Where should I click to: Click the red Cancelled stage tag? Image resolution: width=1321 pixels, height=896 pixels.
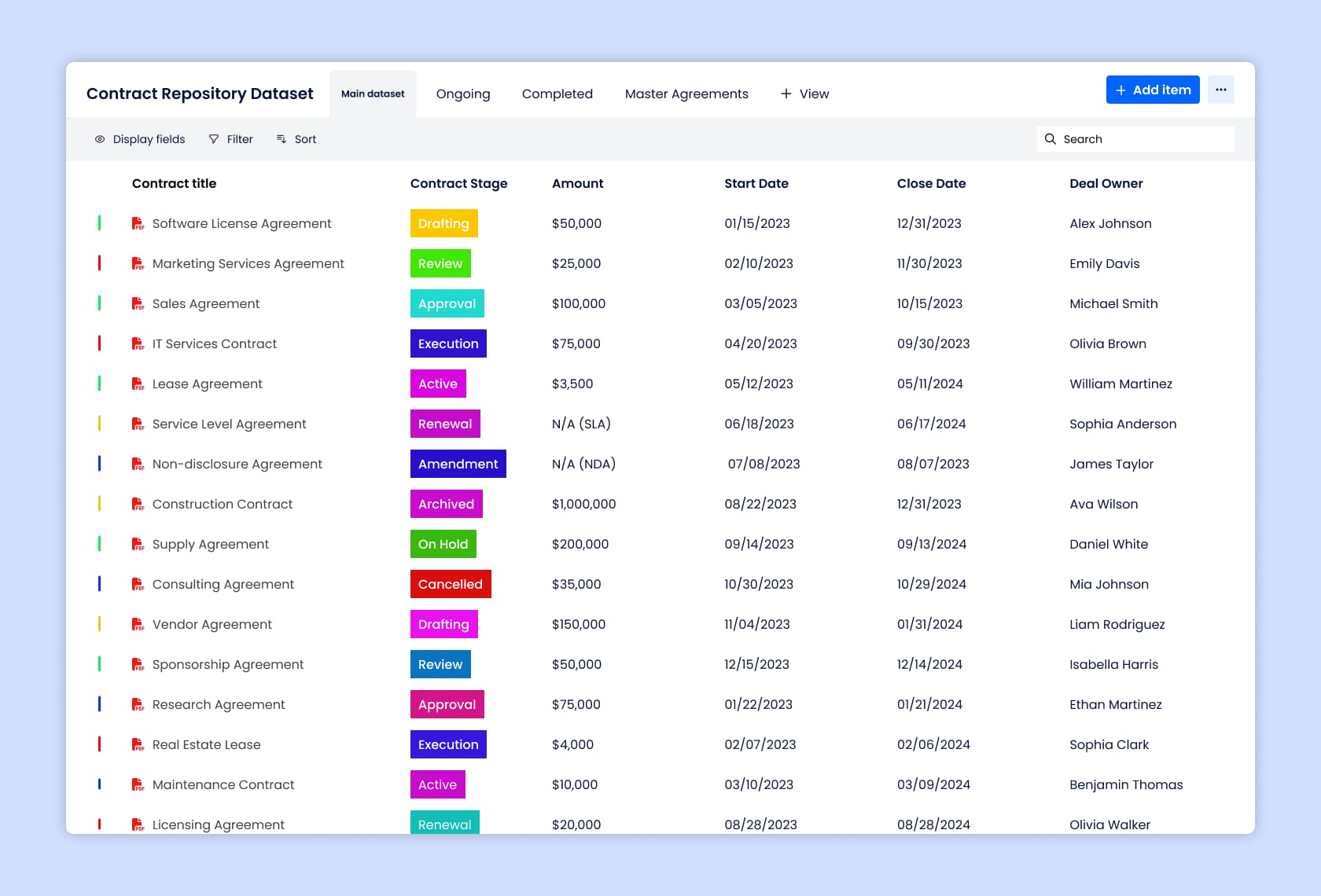tap(451, 584)
